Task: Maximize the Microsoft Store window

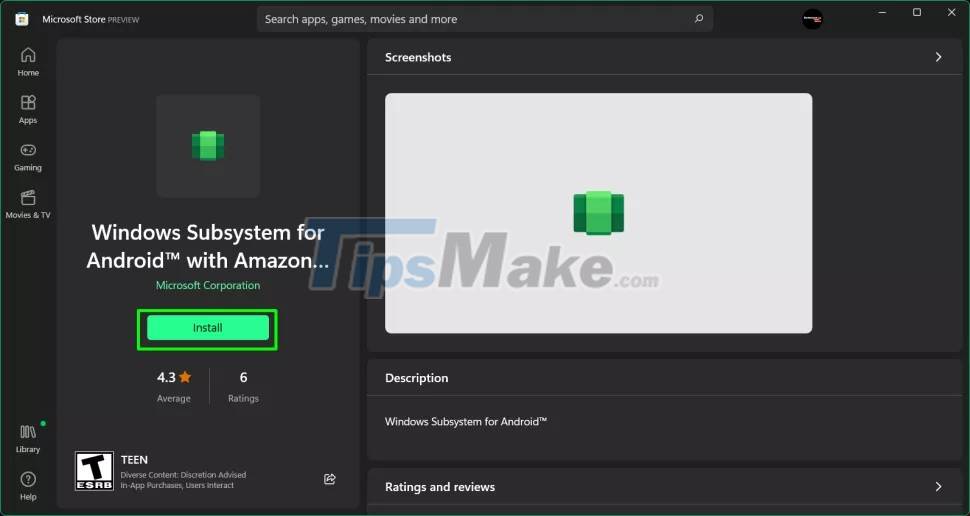Action: [917, 12]
